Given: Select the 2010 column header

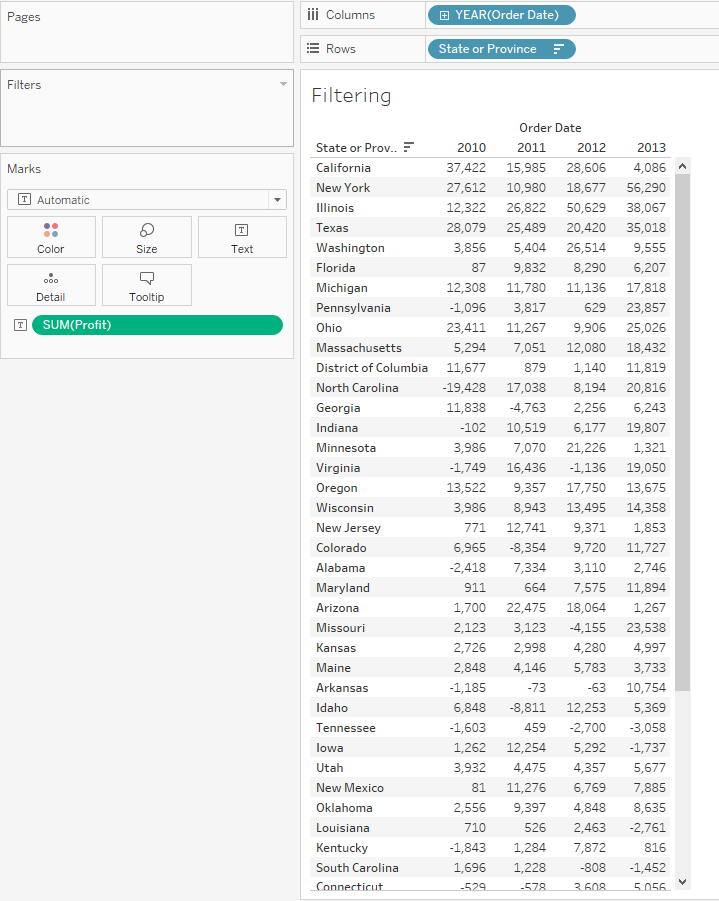Looking at the screenshot, I should coord(471,148).
